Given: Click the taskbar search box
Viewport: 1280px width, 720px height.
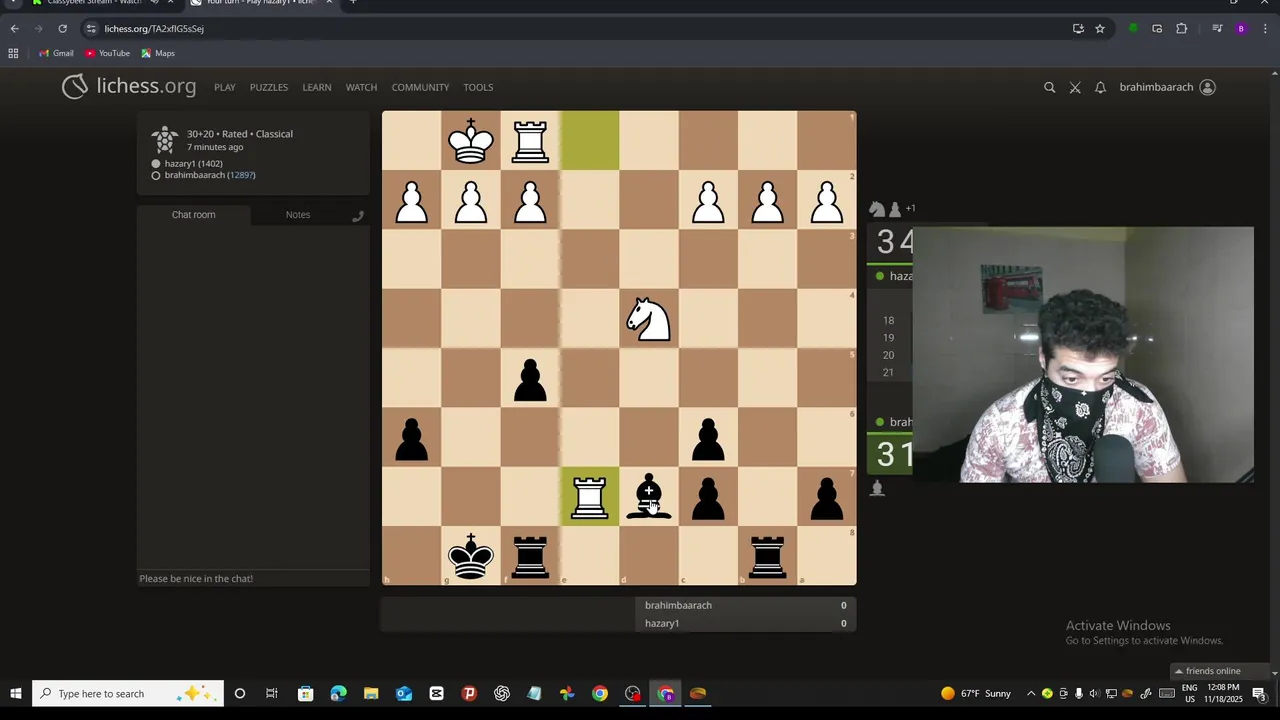Looking at the screenshot, I should pyautogui.click(x=126, y=694).
